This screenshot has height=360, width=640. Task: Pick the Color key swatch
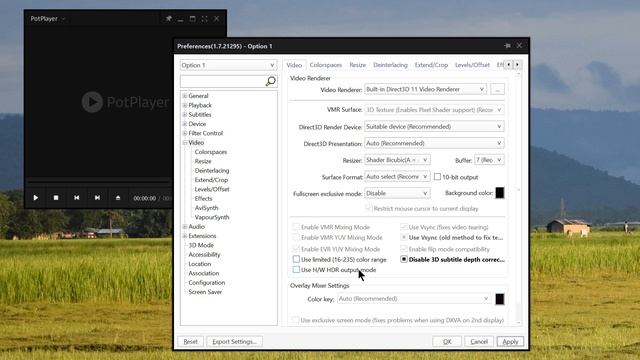pos(500,299)
